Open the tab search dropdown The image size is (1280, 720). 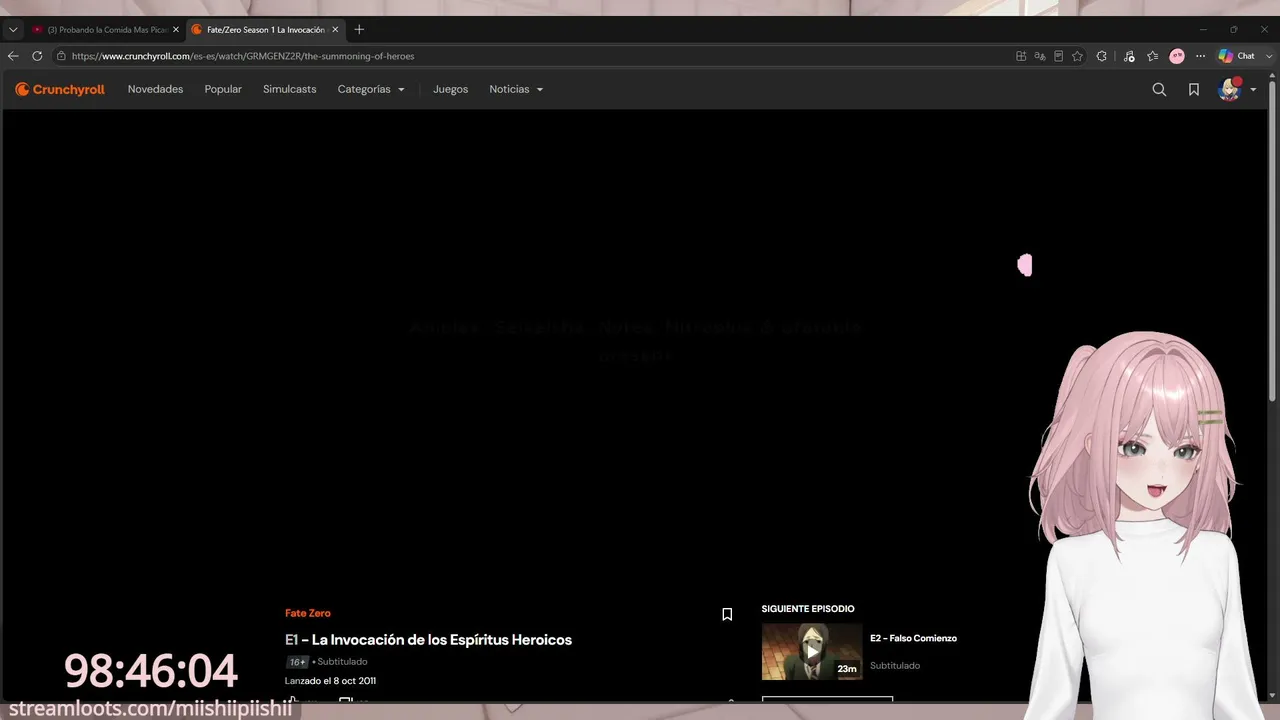coord(13,30)
